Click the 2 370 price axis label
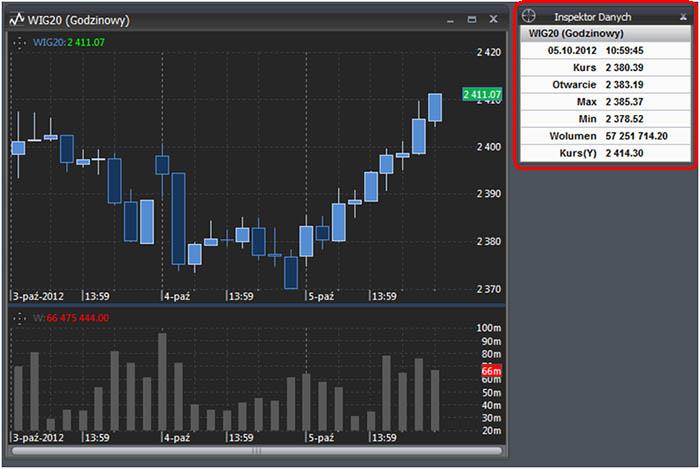The image size is (700, 469). coord(488,289)
